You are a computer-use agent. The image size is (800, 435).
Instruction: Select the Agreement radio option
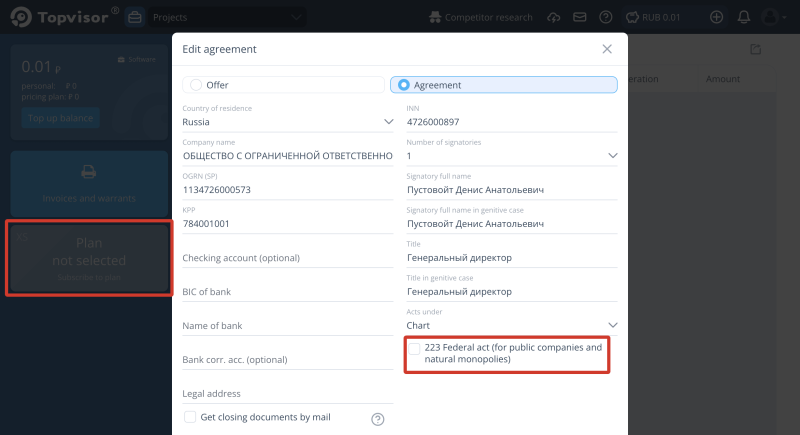click(x=504, y=85)
